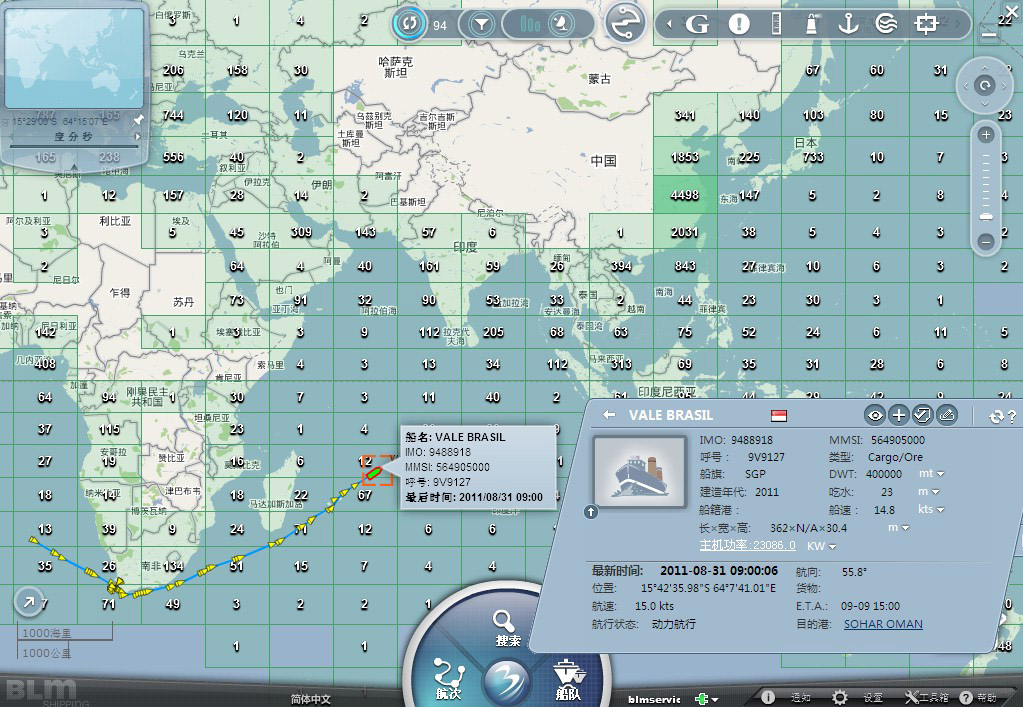
Task: Toggle the vertical bars display icon
Action: [x=530, y=25]
